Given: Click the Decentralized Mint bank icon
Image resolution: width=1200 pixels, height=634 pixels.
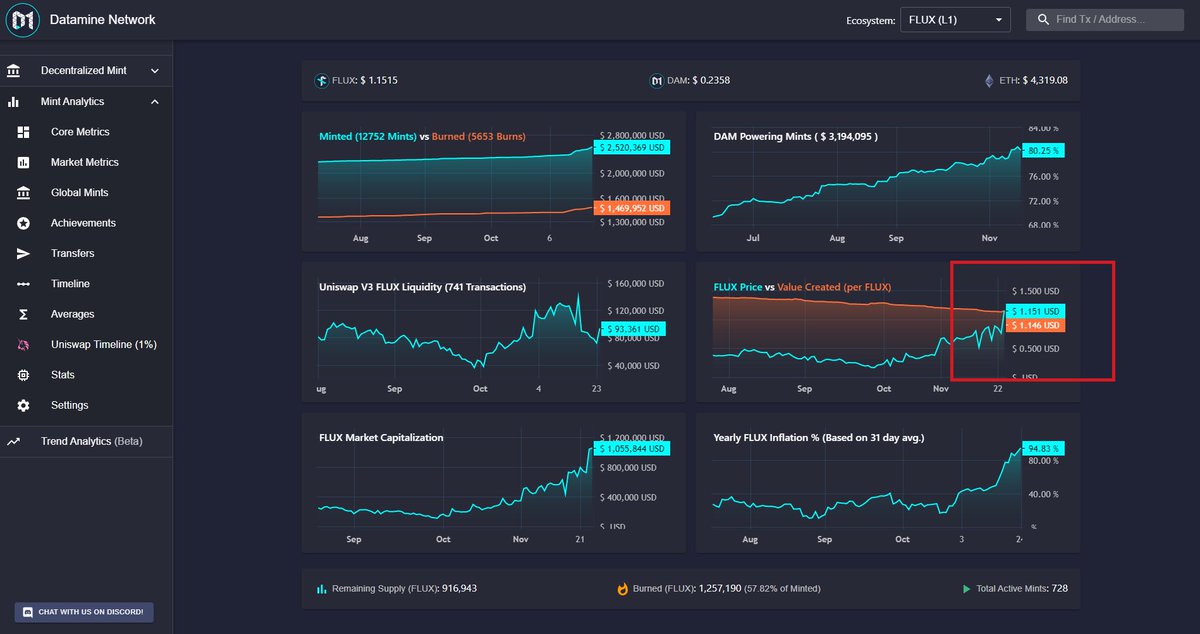Looking at the screenshot, I should (14, 71).
